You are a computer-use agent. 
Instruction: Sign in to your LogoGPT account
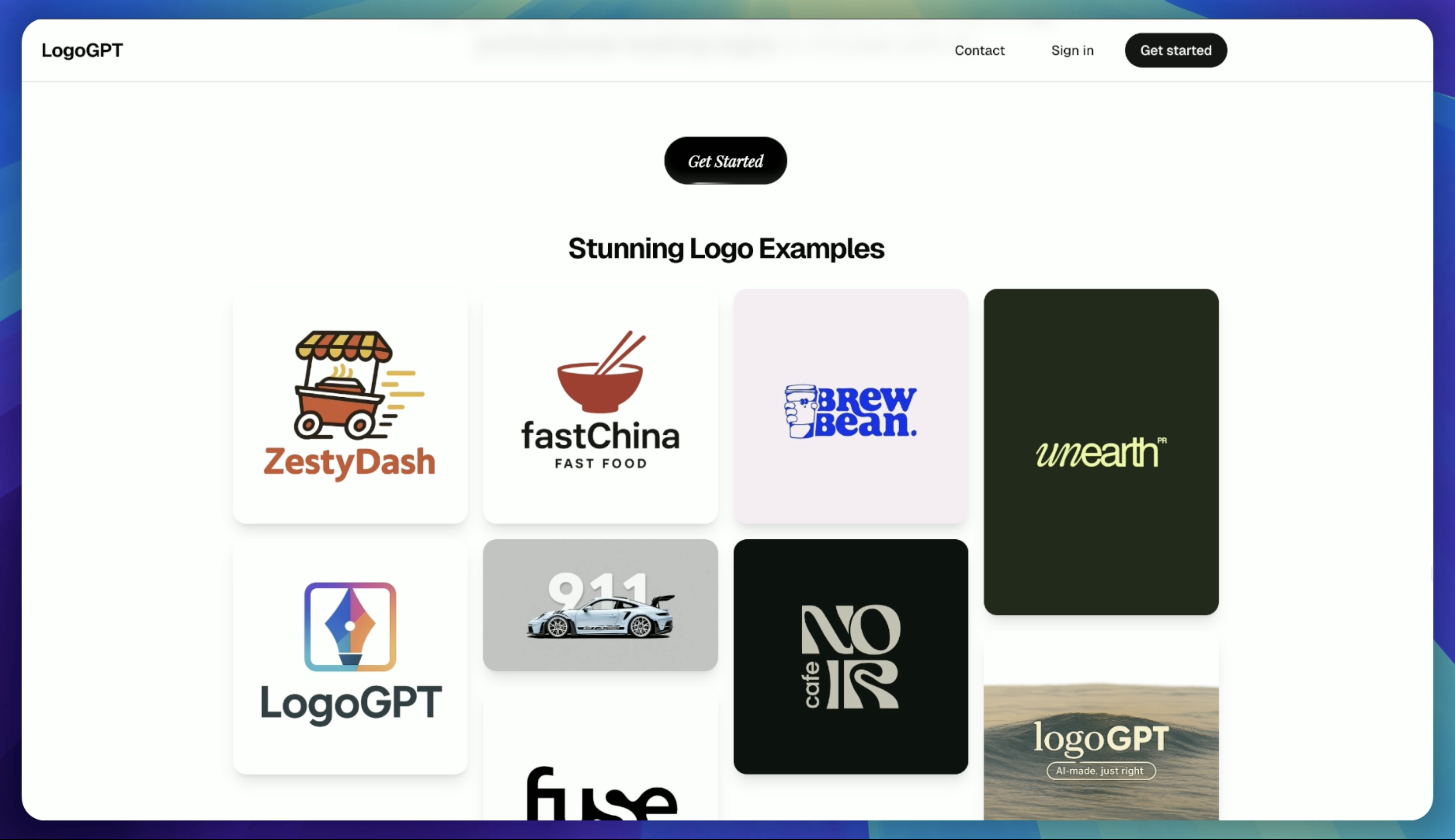click(1071, 50)
